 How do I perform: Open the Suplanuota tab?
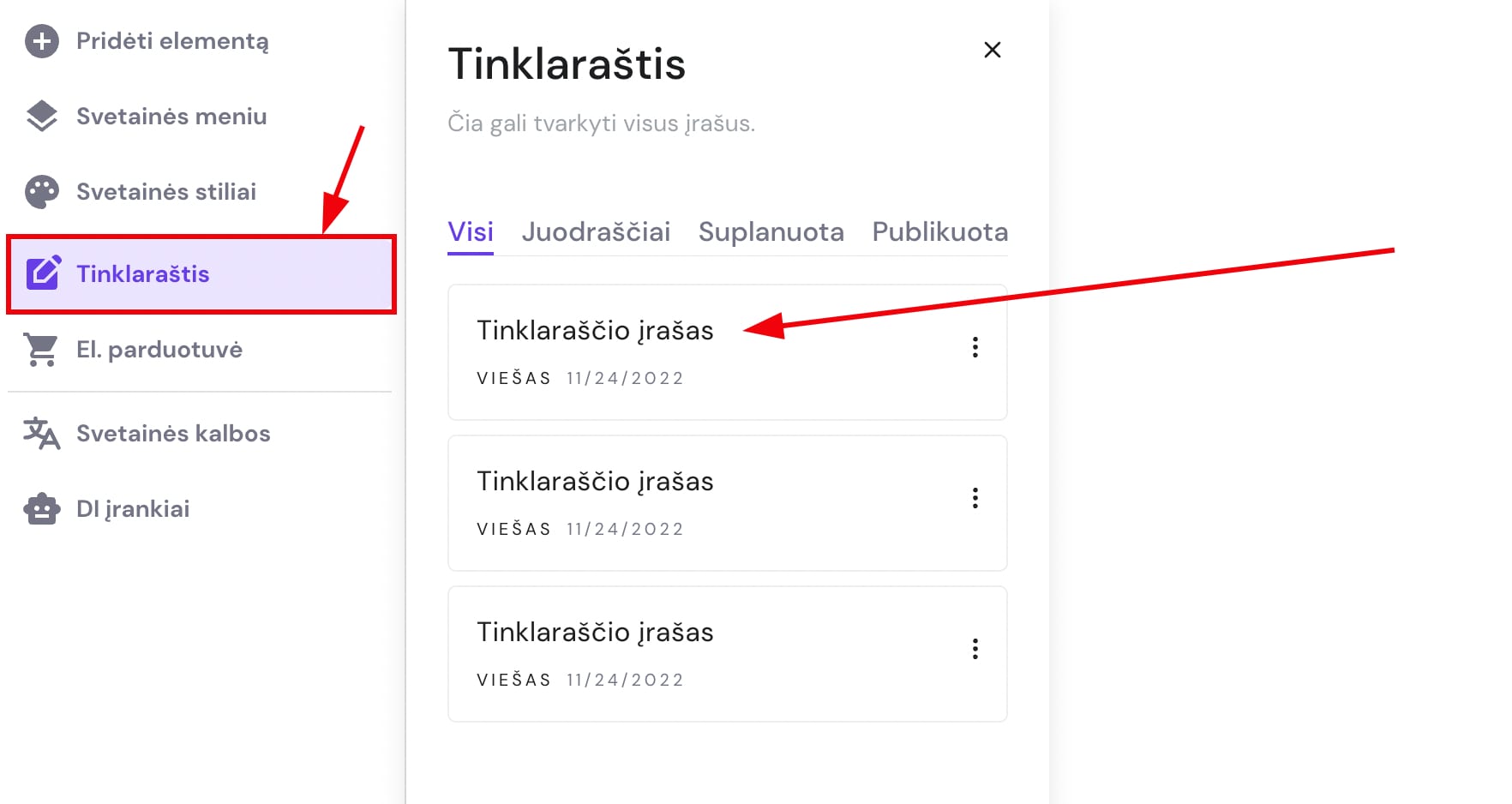(771, 231)
